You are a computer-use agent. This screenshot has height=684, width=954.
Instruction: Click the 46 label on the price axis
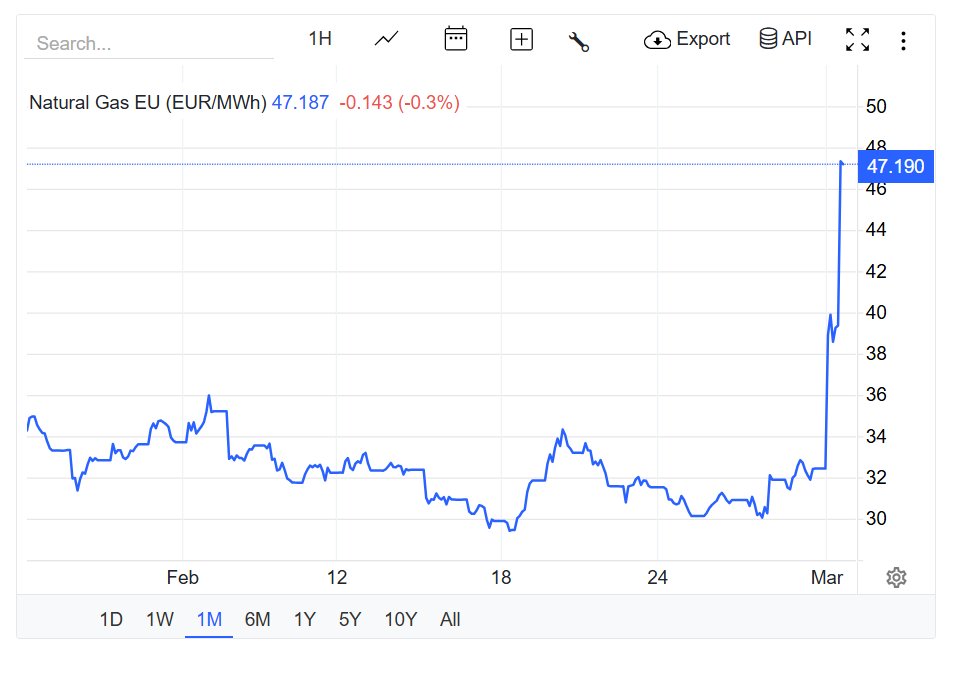(x=876, y=190)
